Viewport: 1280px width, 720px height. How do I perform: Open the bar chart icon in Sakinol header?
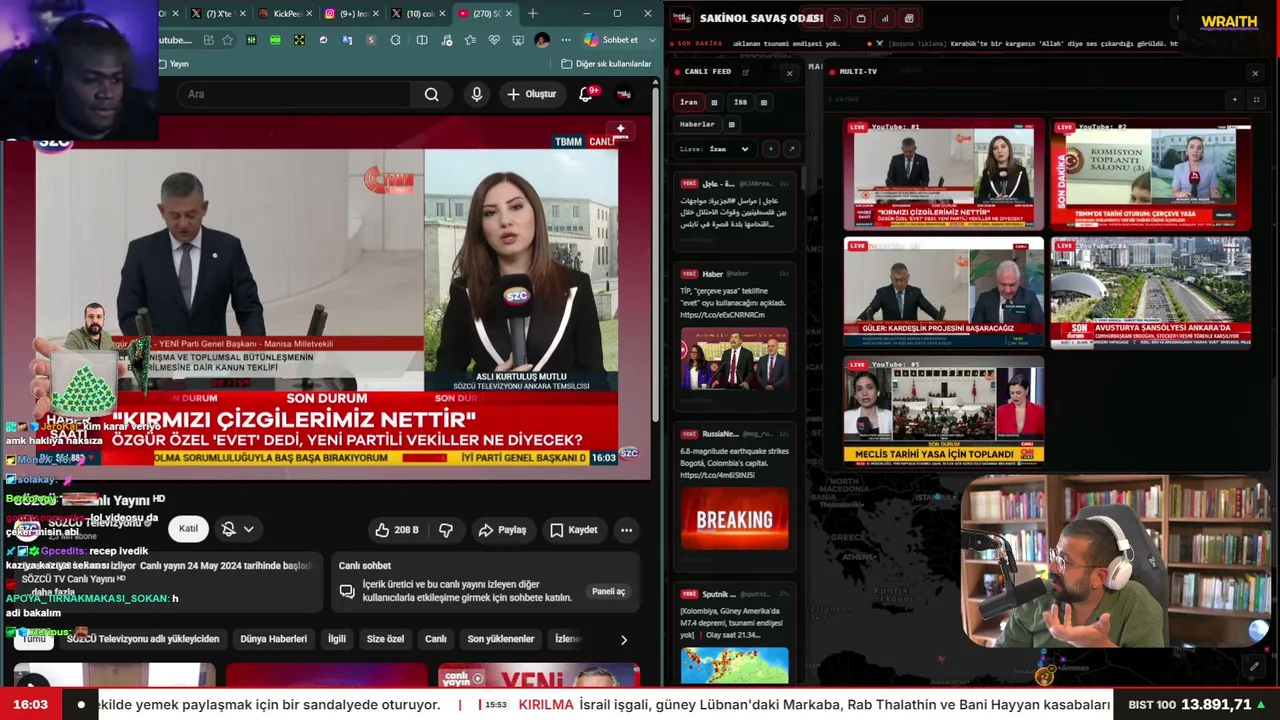tap(885, 18)
